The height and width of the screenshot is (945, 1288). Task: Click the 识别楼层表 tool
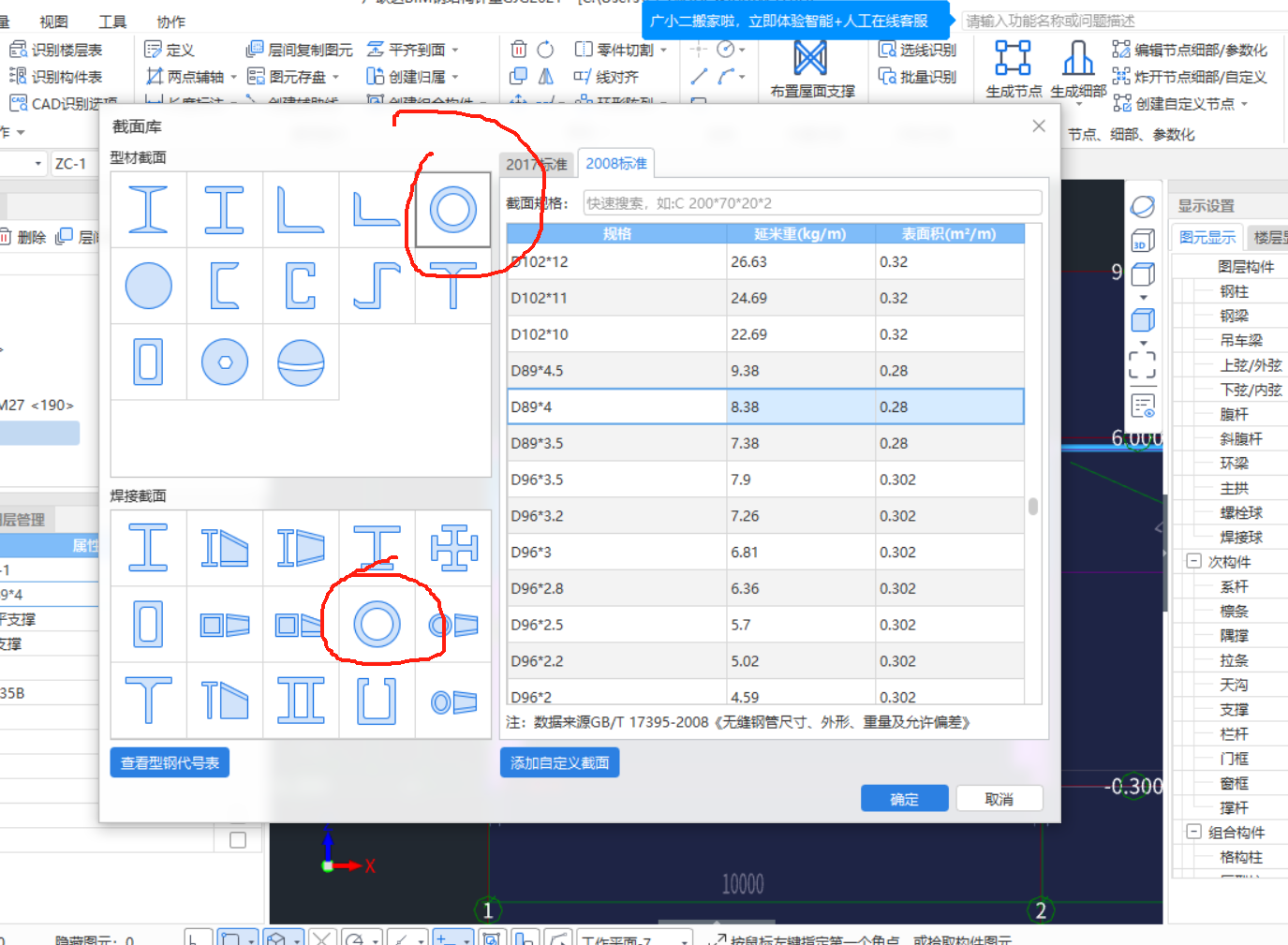[x=55, y=50]
